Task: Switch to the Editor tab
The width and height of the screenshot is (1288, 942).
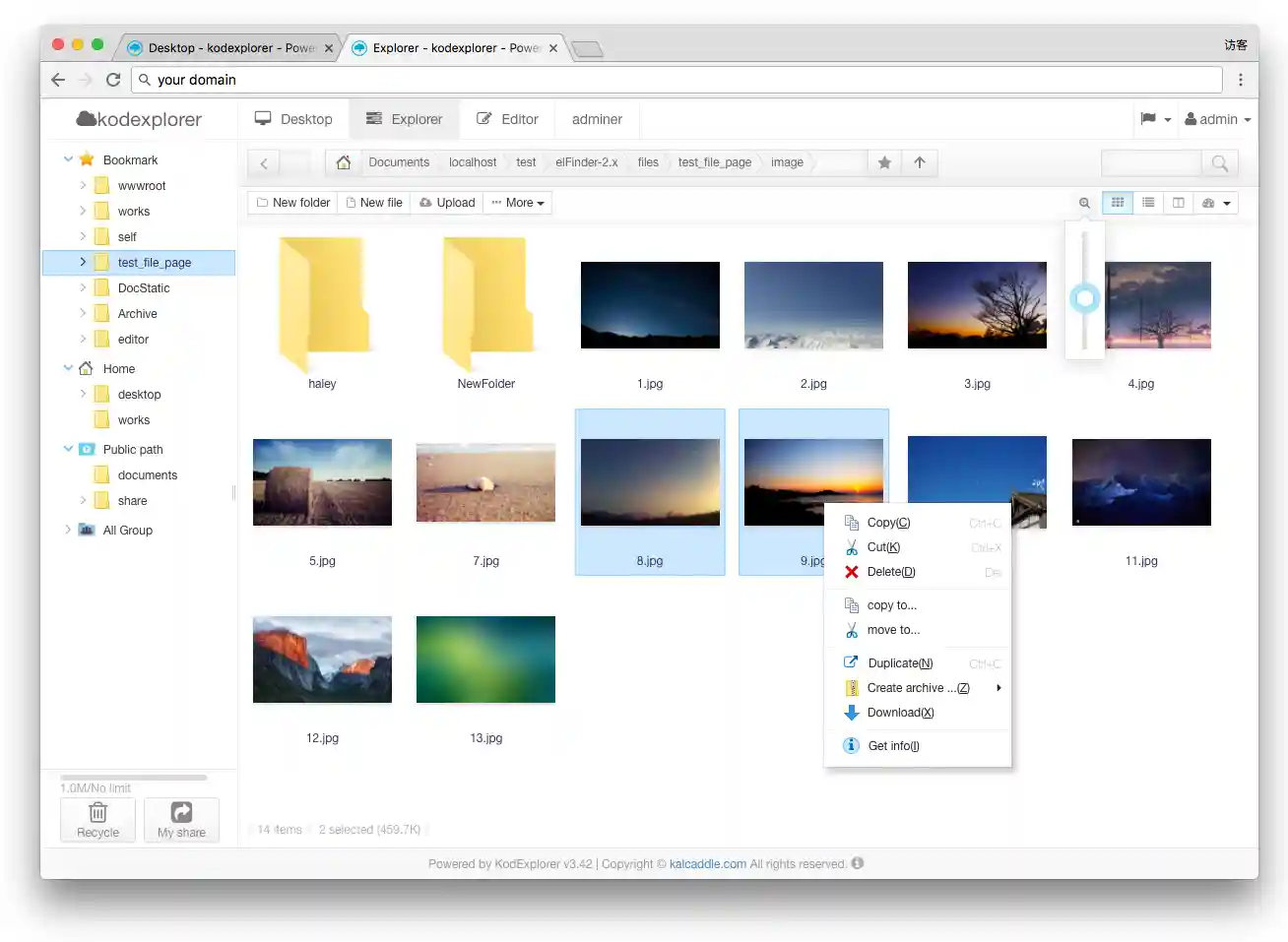Action: [x=507, y=119]
